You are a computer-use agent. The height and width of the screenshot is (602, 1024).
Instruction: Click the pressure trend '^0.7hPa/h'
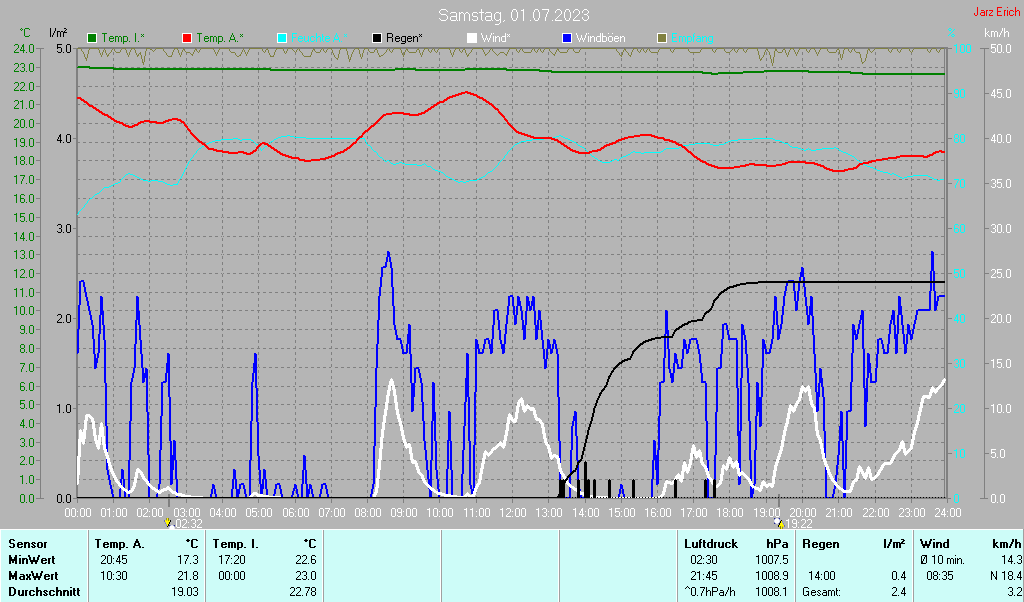tap(709, 592)
